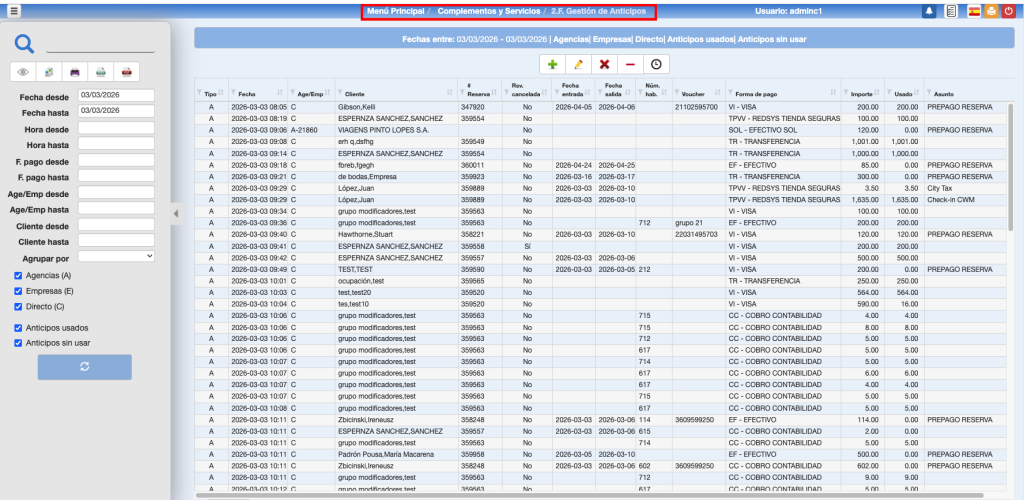Click the green plus add advance icon
Image resolution: width=1024 pixels, height=500 pixels.
pos(553,64)
